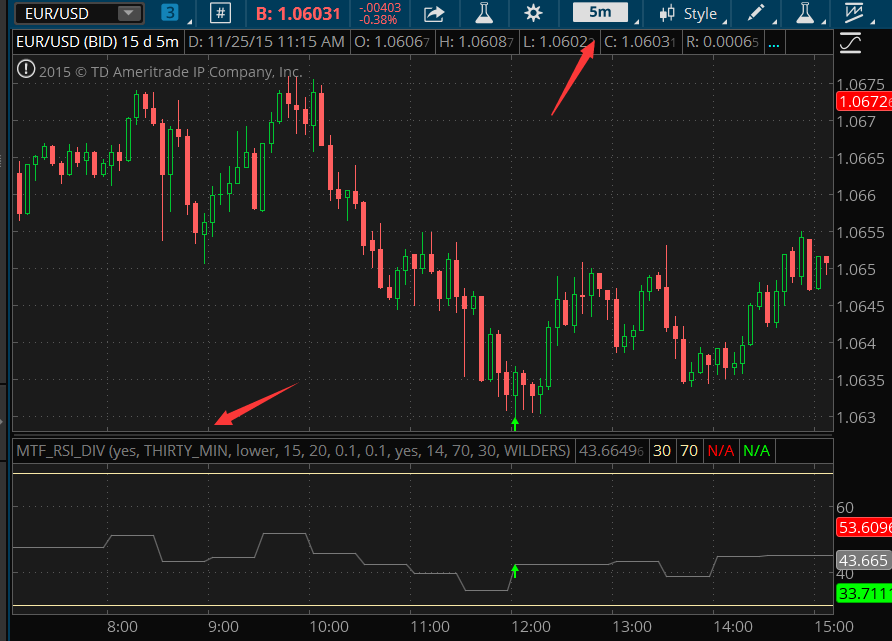Click the red 1.0672 price bubble on the axis

point(864,102)
